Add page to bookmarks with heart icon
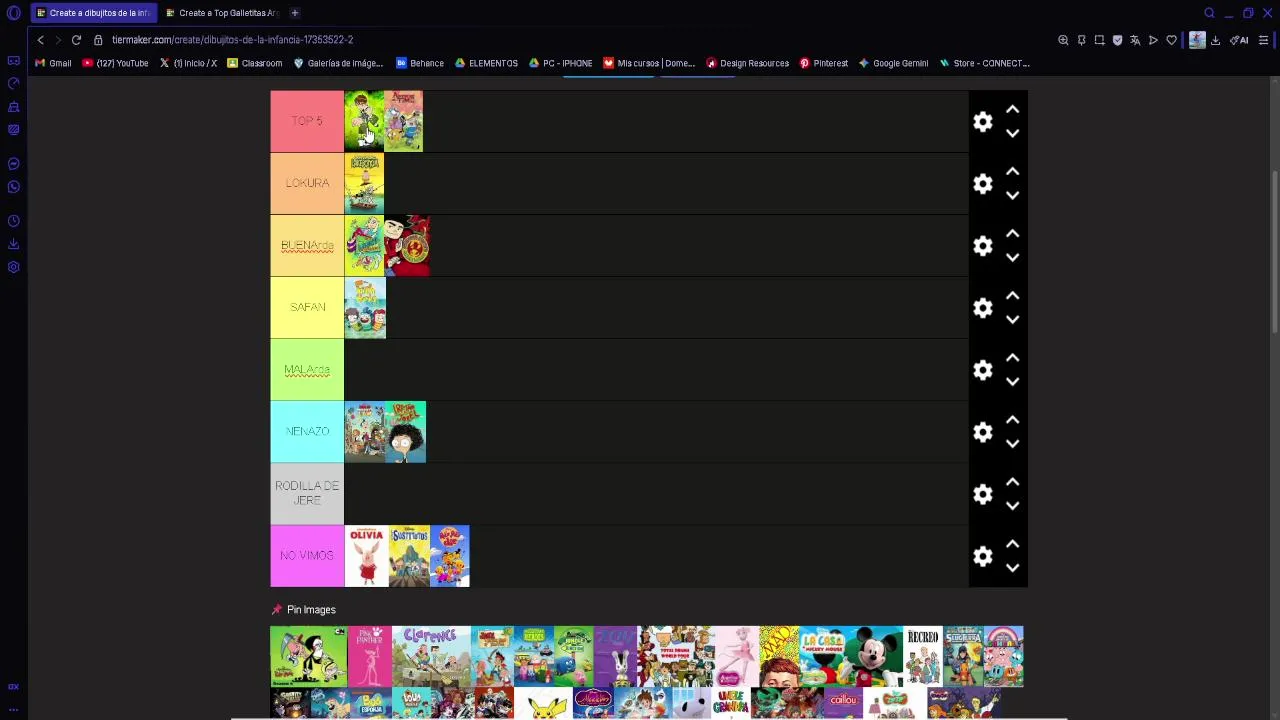The height and width of the screenshot is (720, 1280). (1171, 40)
